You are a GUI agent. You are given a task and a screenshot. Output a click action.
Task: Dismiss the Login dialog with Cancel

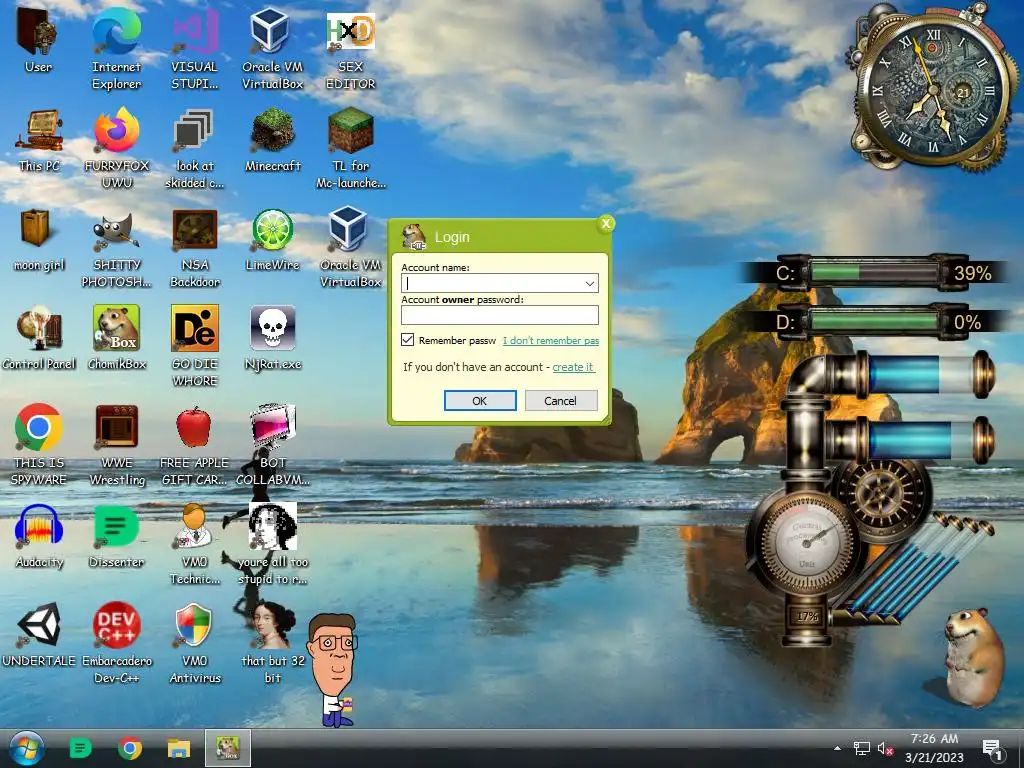tap(560, 401)
